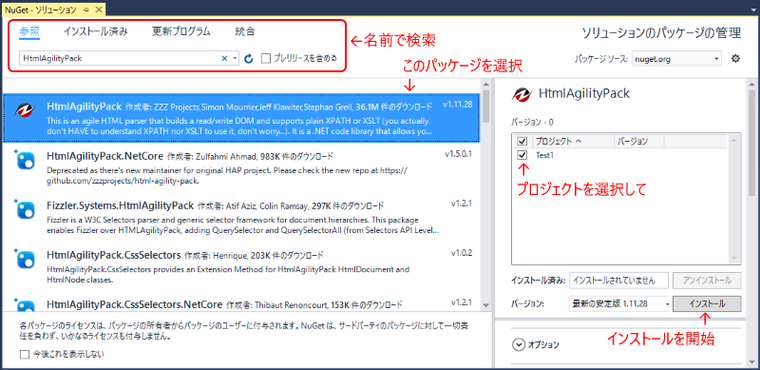Click the v1.0.2 version label
The height and width of the screenshot is (370, 760).
(x=461, y=253)
